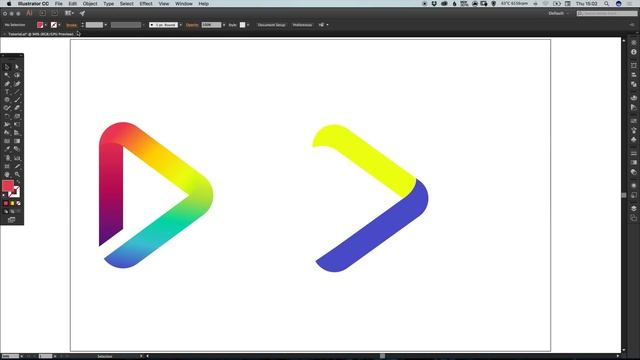Open the File menu
Viewport: 640px width, 360px height.
coord(59,4)
